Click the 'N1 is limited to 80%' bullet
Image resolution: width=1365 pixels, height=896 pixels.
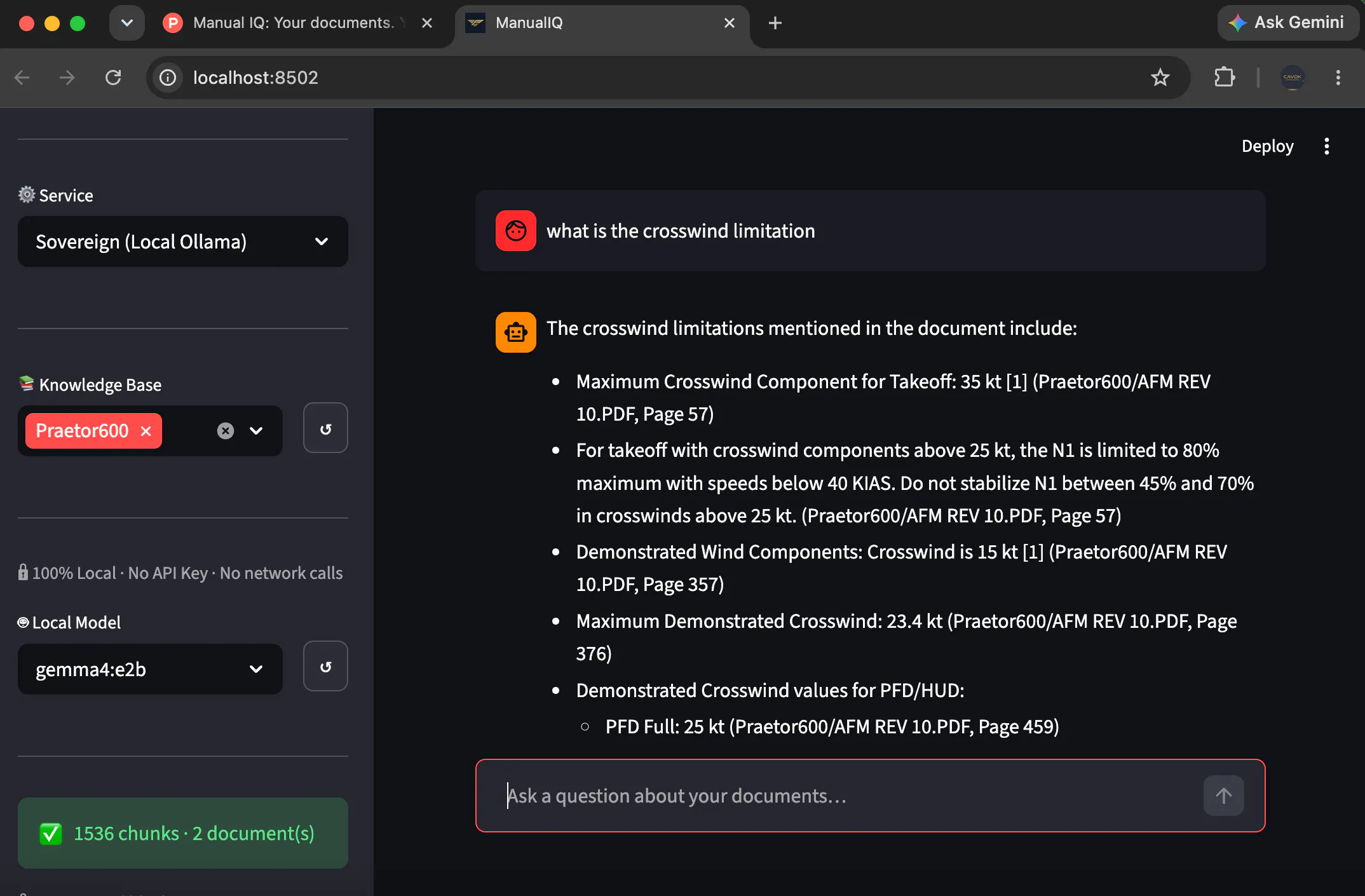915,483
